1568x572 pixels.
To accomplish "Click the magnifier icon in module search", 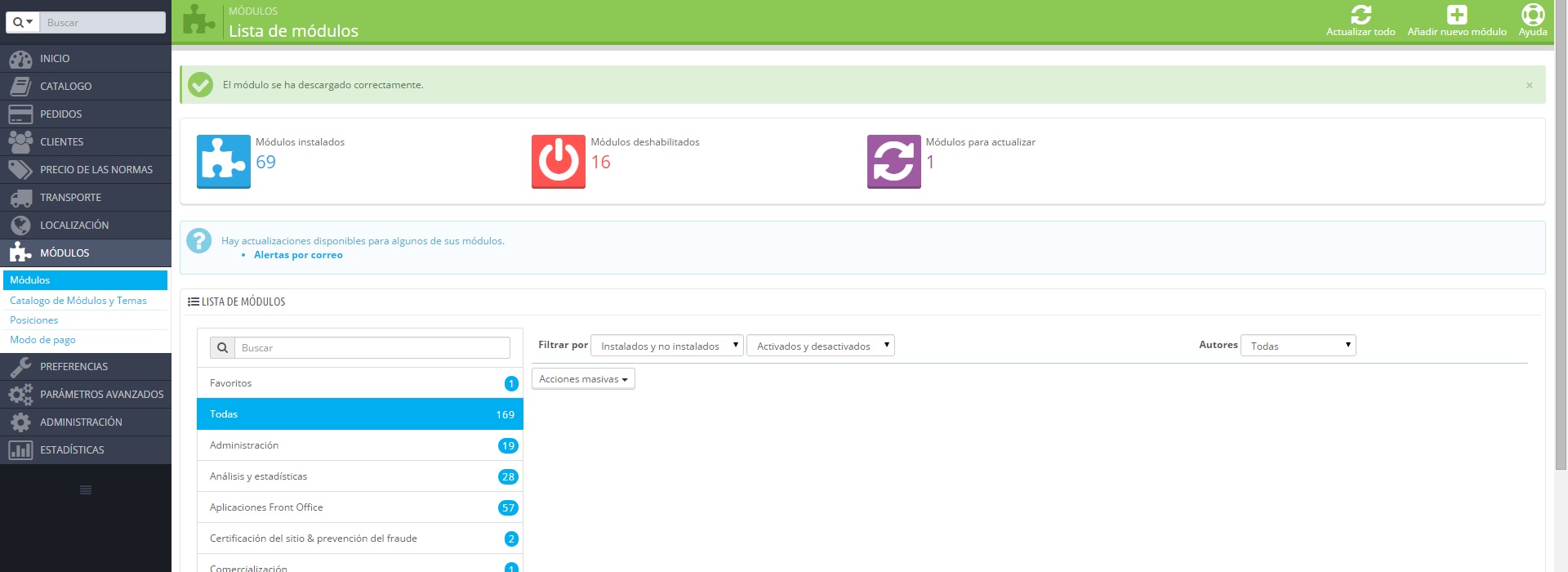I will tap(222, 348).
